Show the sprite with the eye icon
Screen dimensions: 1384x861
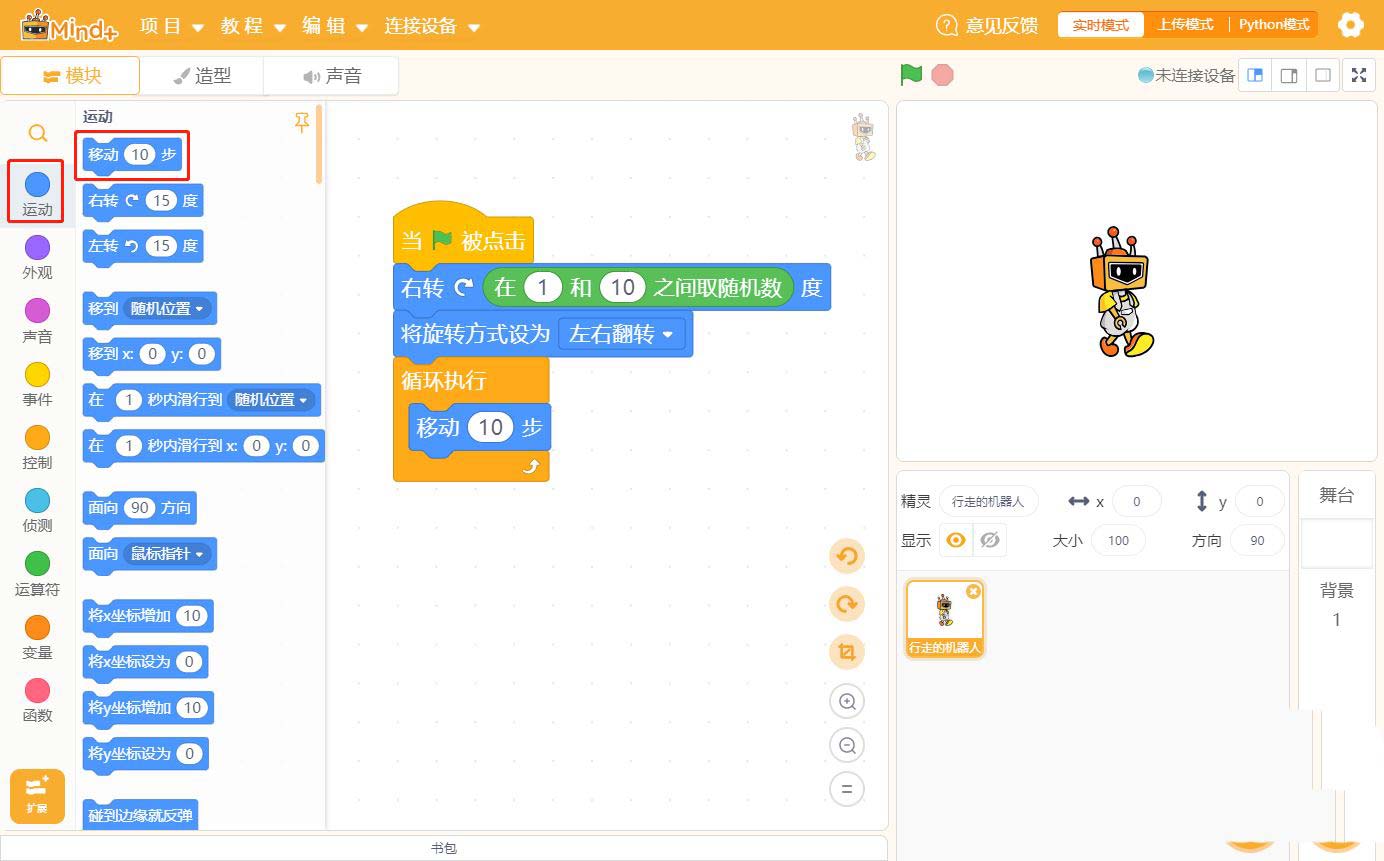(956, 540)
